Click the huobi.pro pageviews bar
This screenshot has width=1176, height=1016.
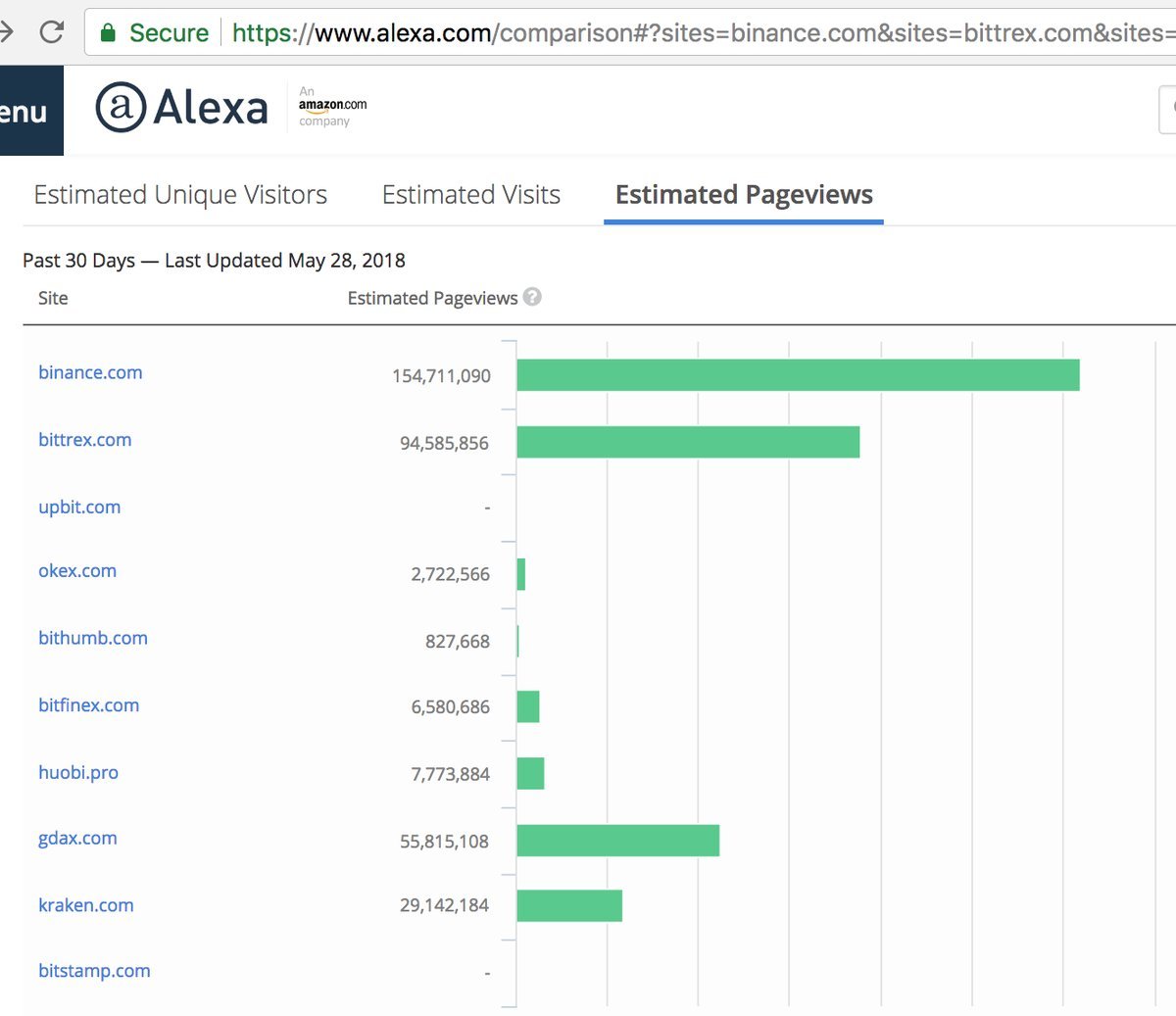pyautogui.click(x=530, y=773)
